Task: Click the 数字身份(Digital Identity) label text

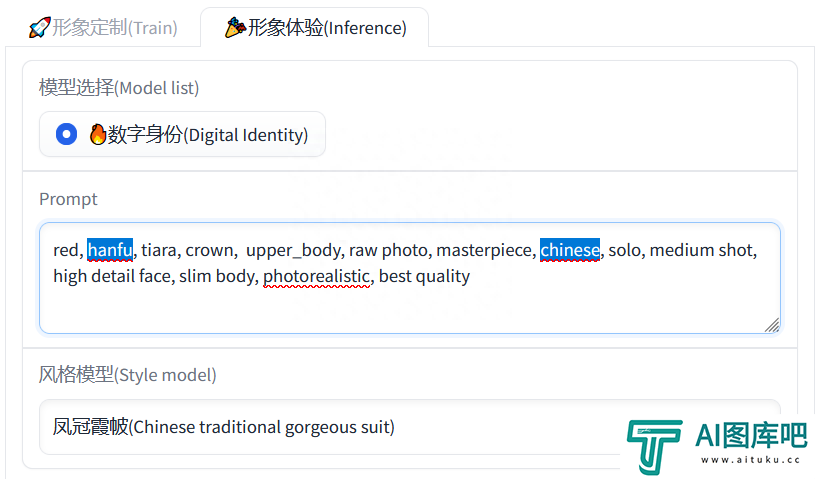Action: [208, 134]
